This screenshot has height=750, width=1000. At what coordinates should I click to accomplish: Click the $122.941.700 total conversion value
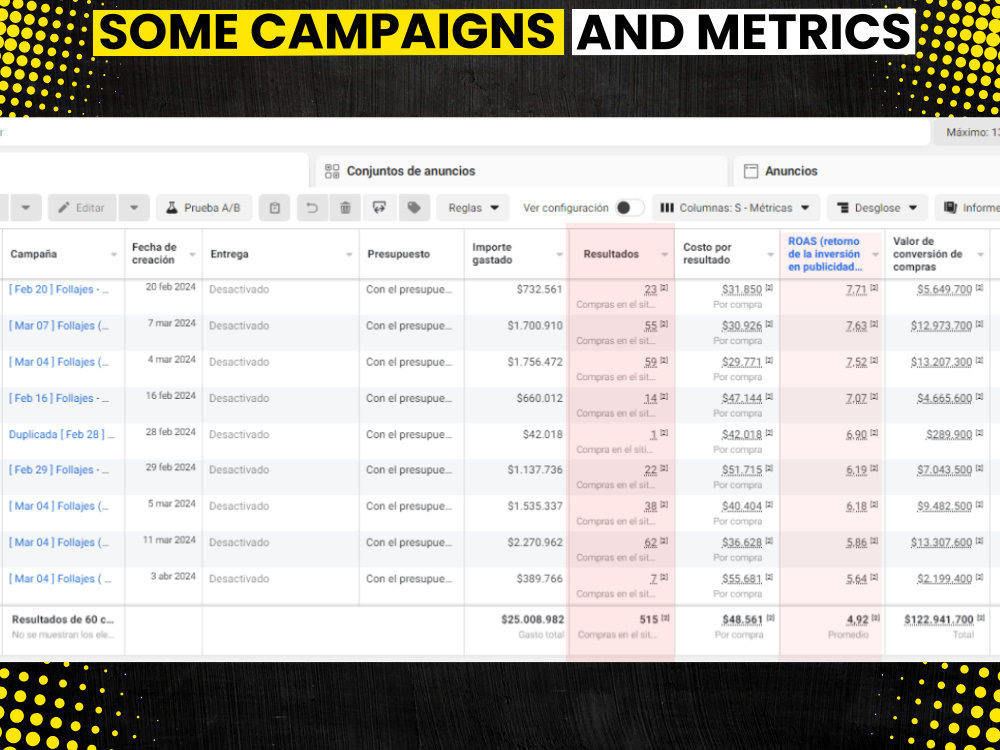pos(939,619)
